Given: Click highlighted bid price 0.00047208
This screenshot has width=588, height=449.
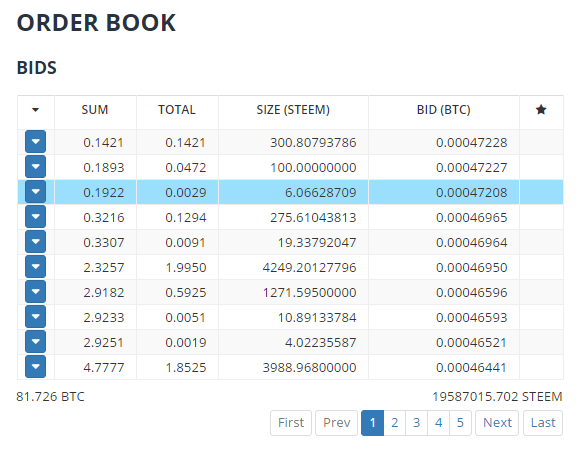Looking at the screenshot, I should 472,192.
